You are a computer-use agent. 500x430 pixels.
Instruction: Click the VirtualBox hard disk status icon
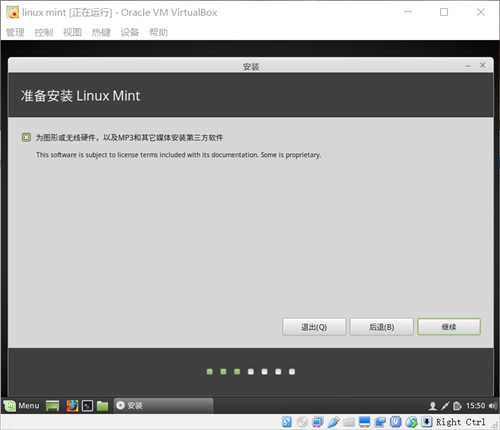(287, 422)
